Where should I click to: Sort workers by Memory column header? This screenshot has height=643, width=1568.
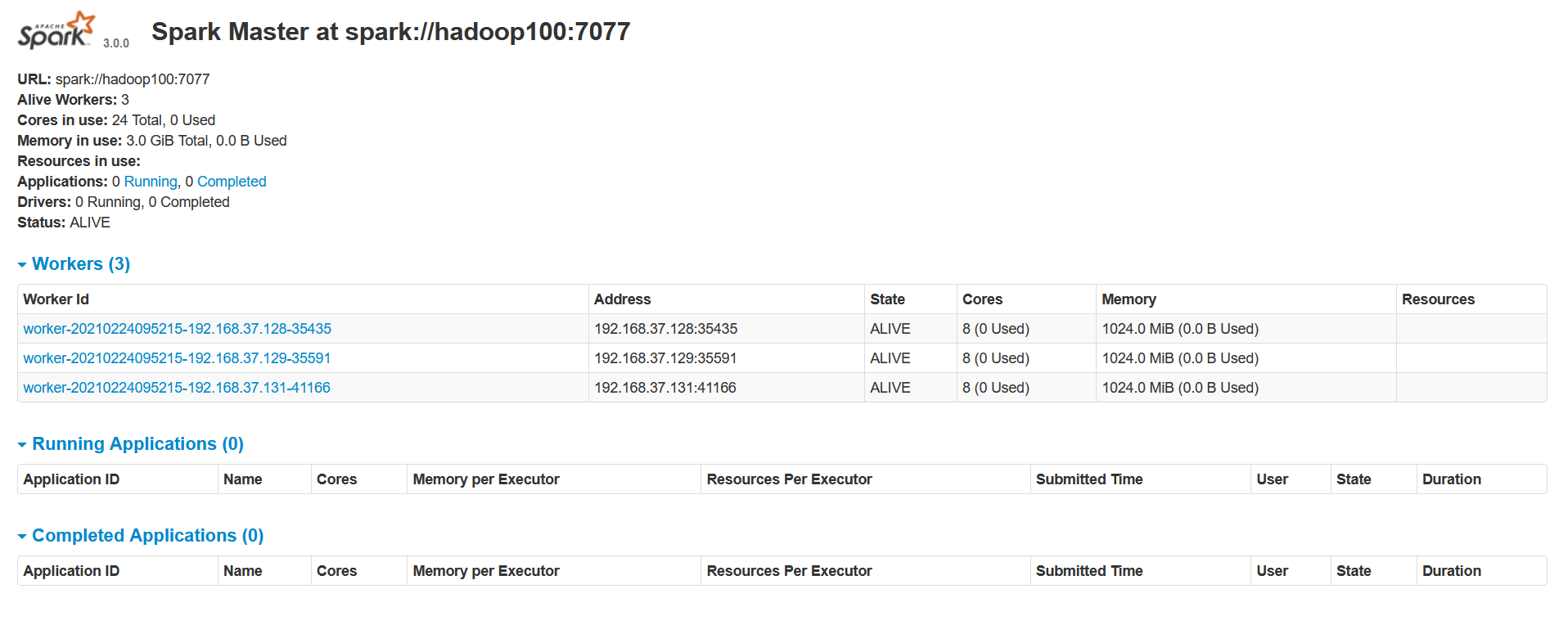pos(1129,299)
